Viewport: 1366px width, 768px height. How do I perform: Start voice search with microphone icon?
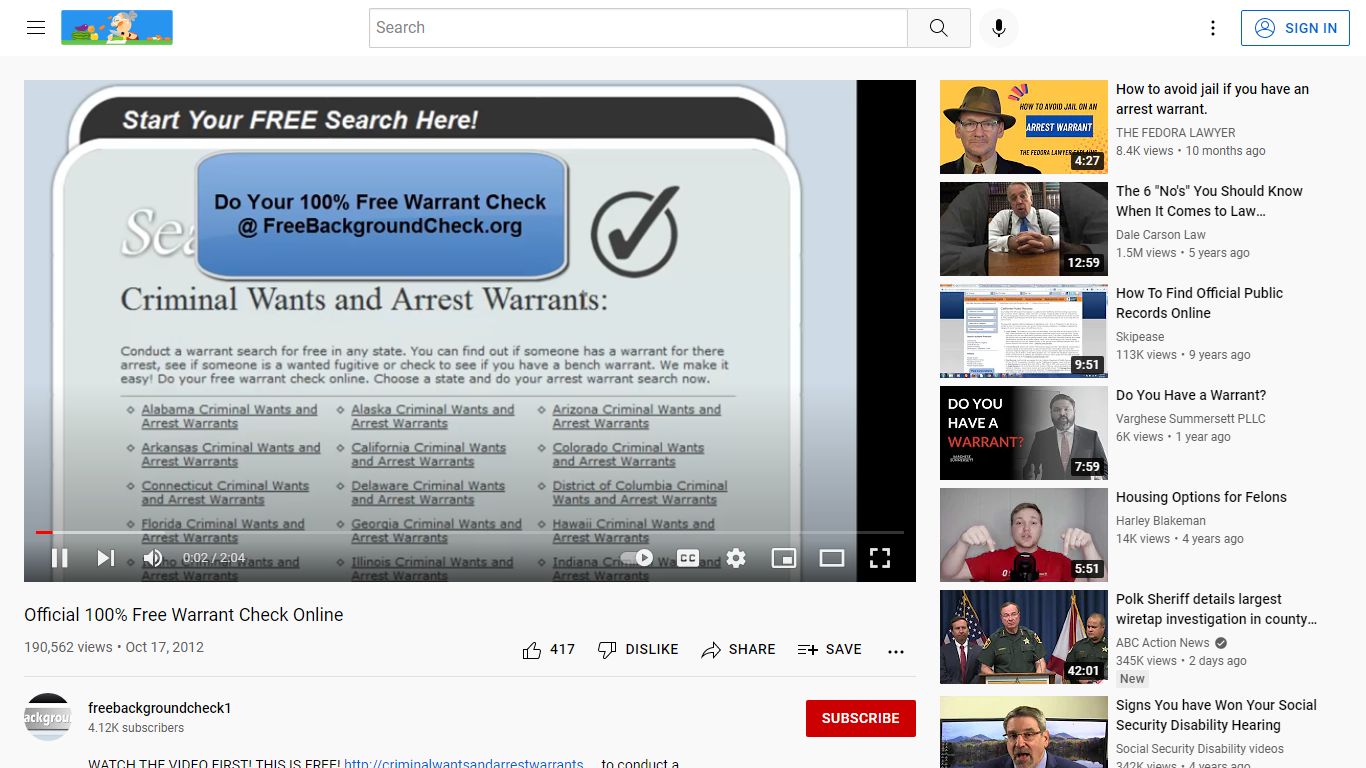[998, 28]
